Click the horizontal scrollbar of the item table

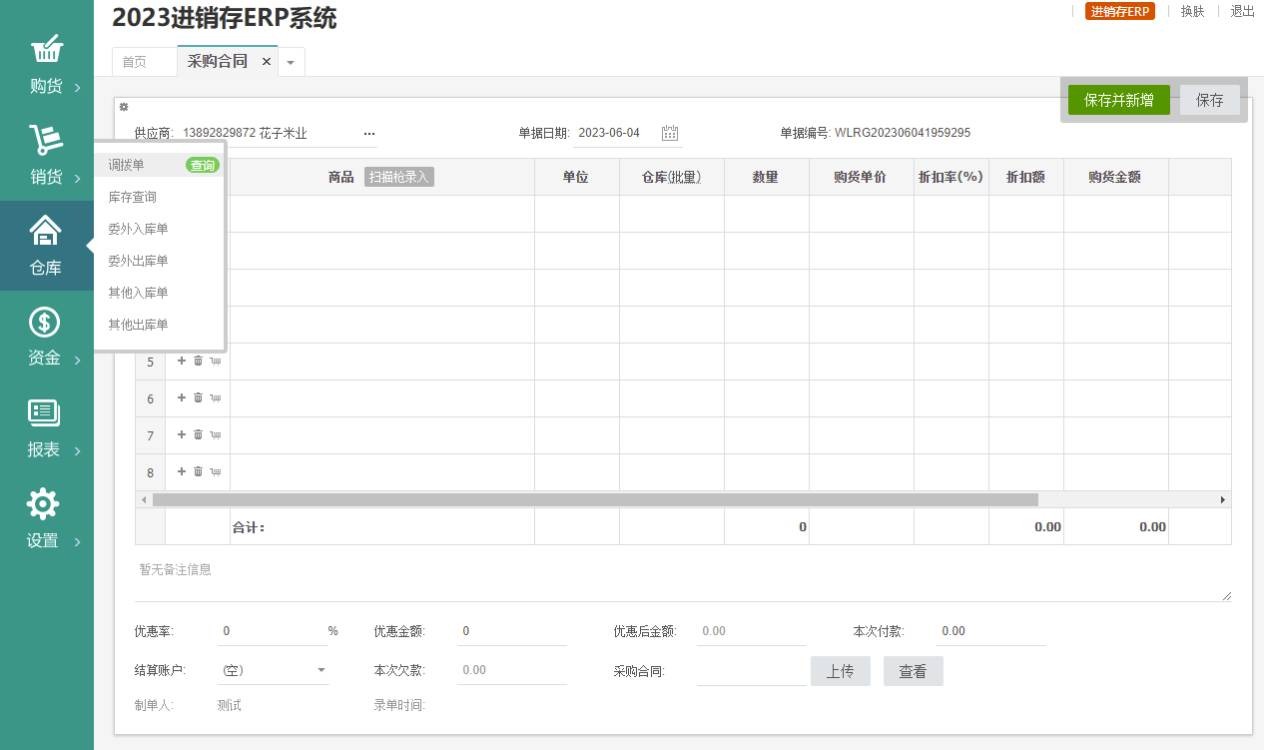point(596,499)
